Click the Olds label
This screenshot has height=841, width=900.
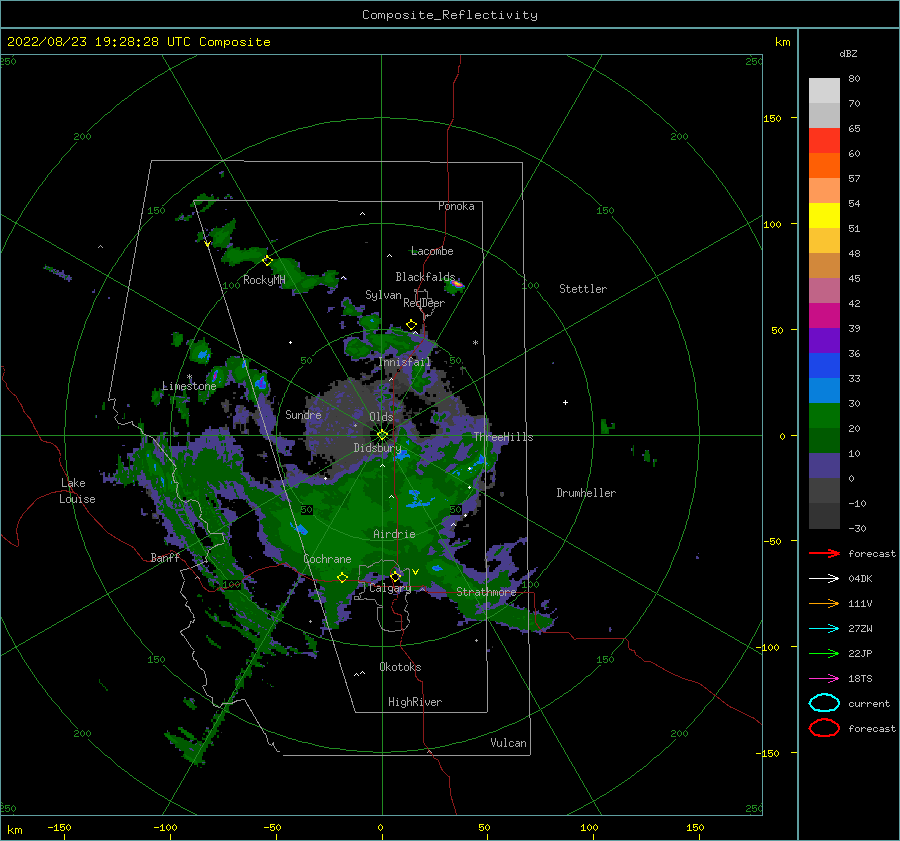point(381,417)
